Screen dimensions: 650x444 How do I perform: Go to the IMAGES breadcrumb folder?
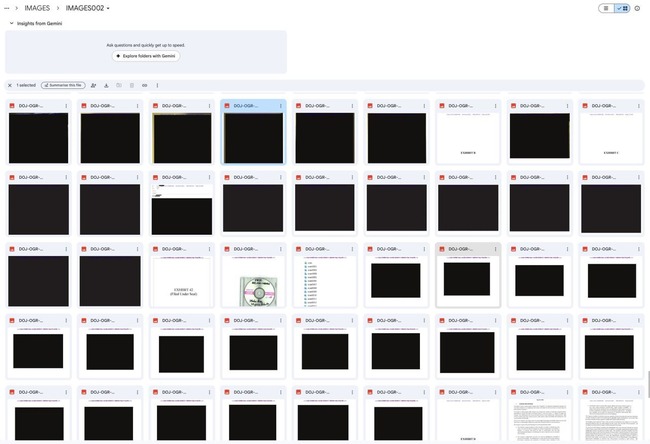37,8
